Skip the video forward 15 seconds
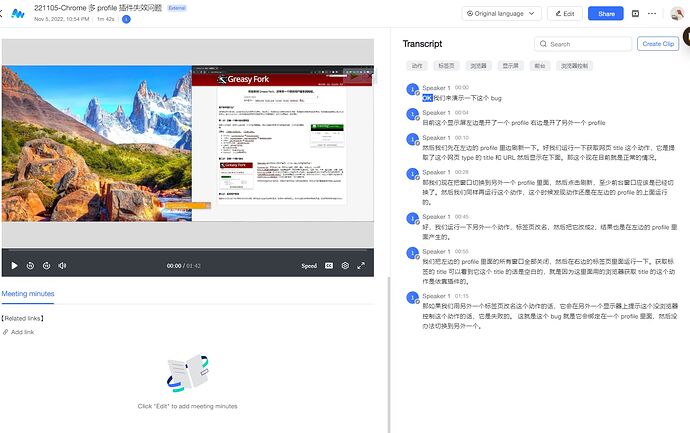The height and width of the screenshot is (433, 690). pos(46,265)
